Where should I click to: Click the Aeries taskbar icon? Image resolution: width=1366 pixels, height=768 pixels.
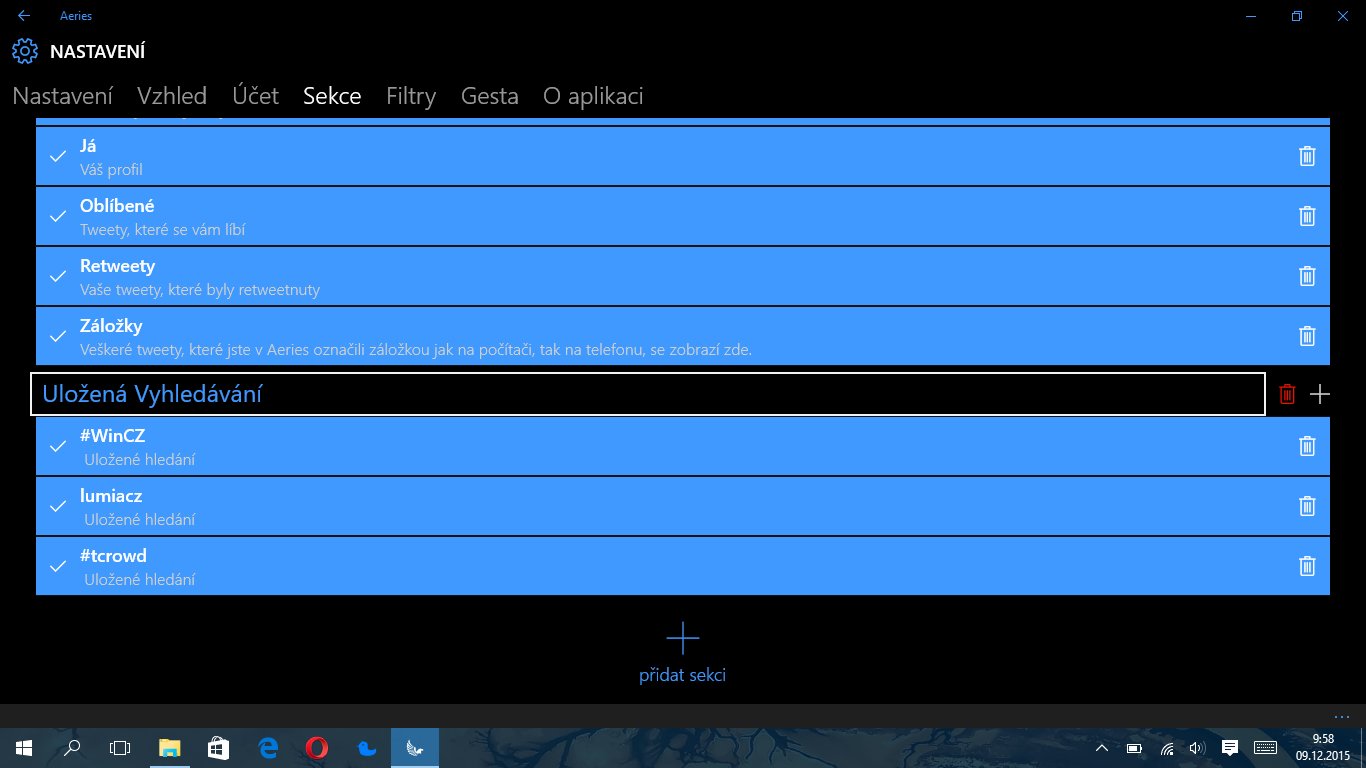(414, 748)
